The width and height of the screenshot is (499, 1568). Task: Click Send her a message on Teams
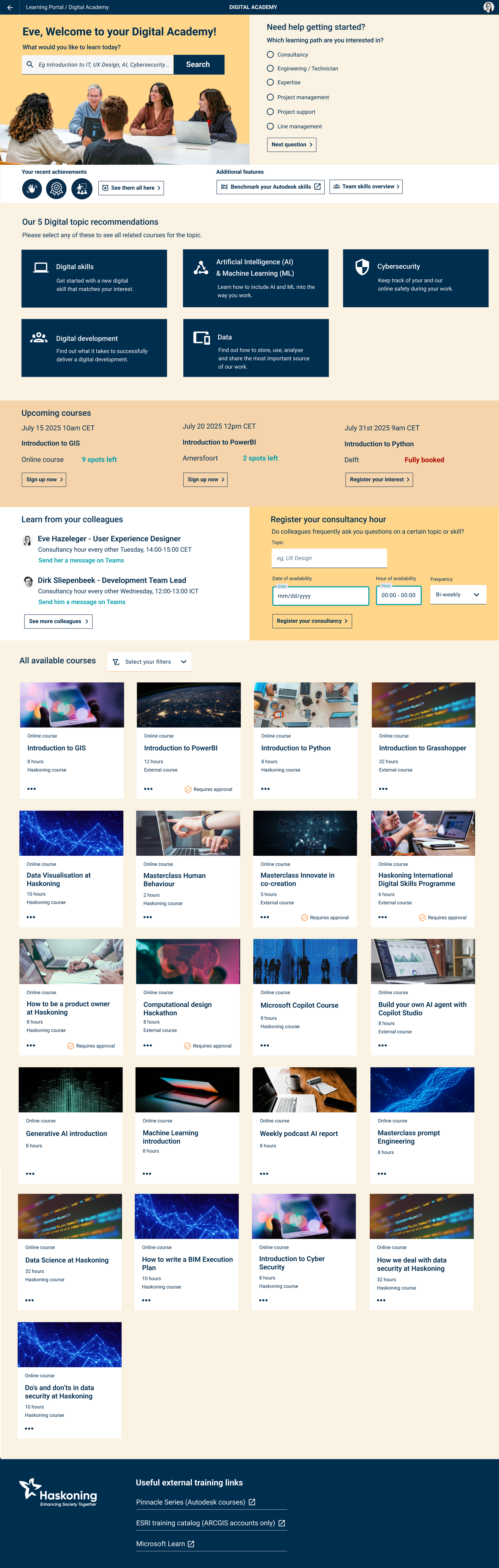tap(81, 561)
